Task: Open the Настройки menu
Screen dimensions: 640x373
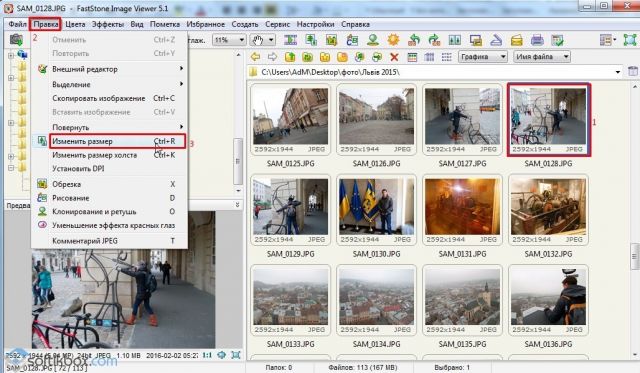Action: 316,24
